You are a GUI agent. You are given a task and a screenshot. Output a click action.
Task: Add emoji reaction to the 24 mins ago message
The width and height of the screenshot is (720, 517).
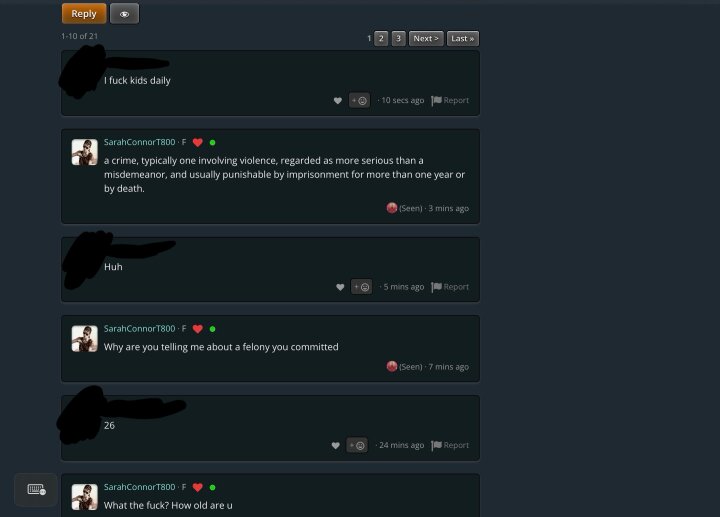357,445
